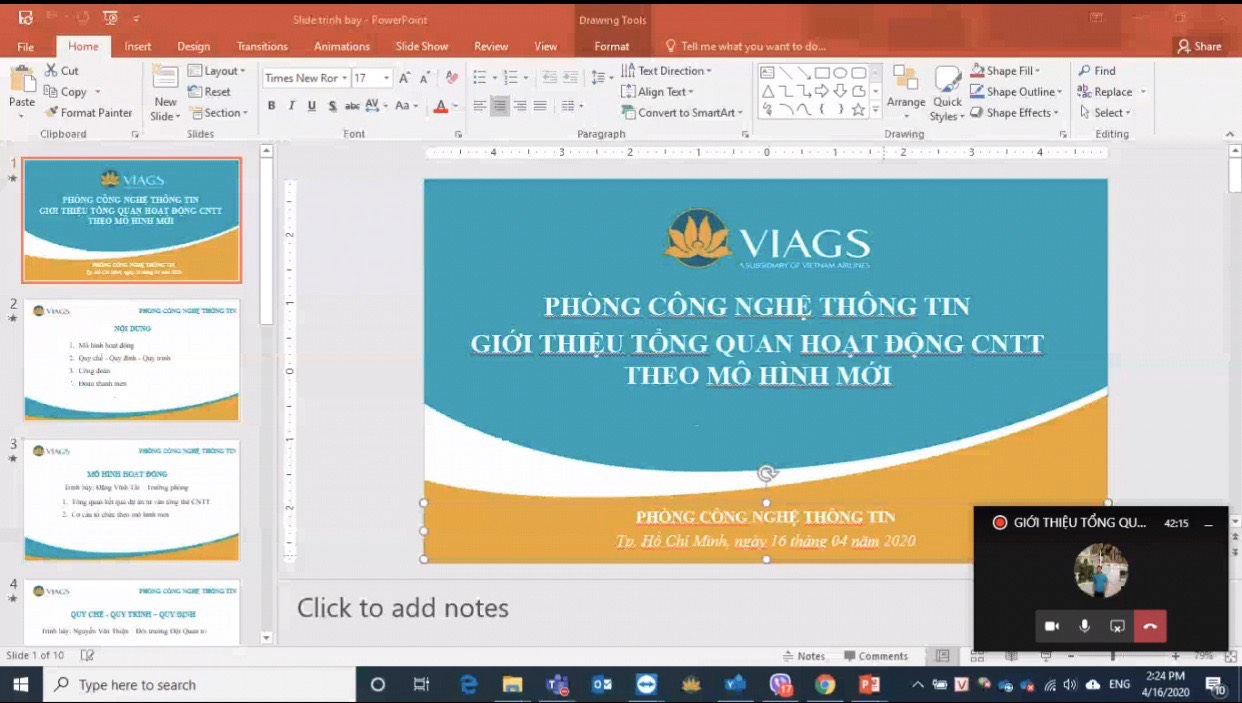
Task: Mute microphone in the Teams call window
Action: point(1085,626)
